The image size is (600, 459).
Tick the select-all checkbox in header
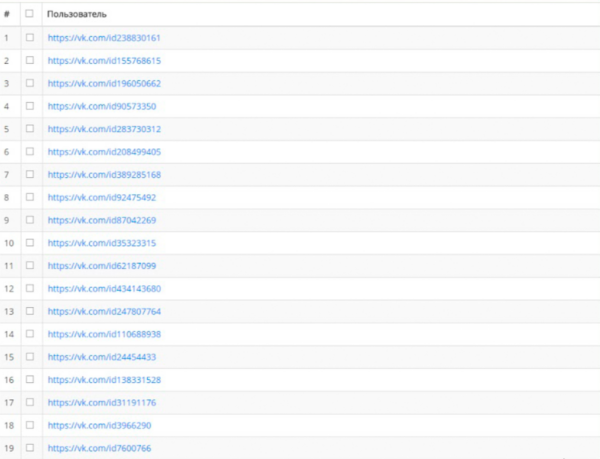click(29, 14)
